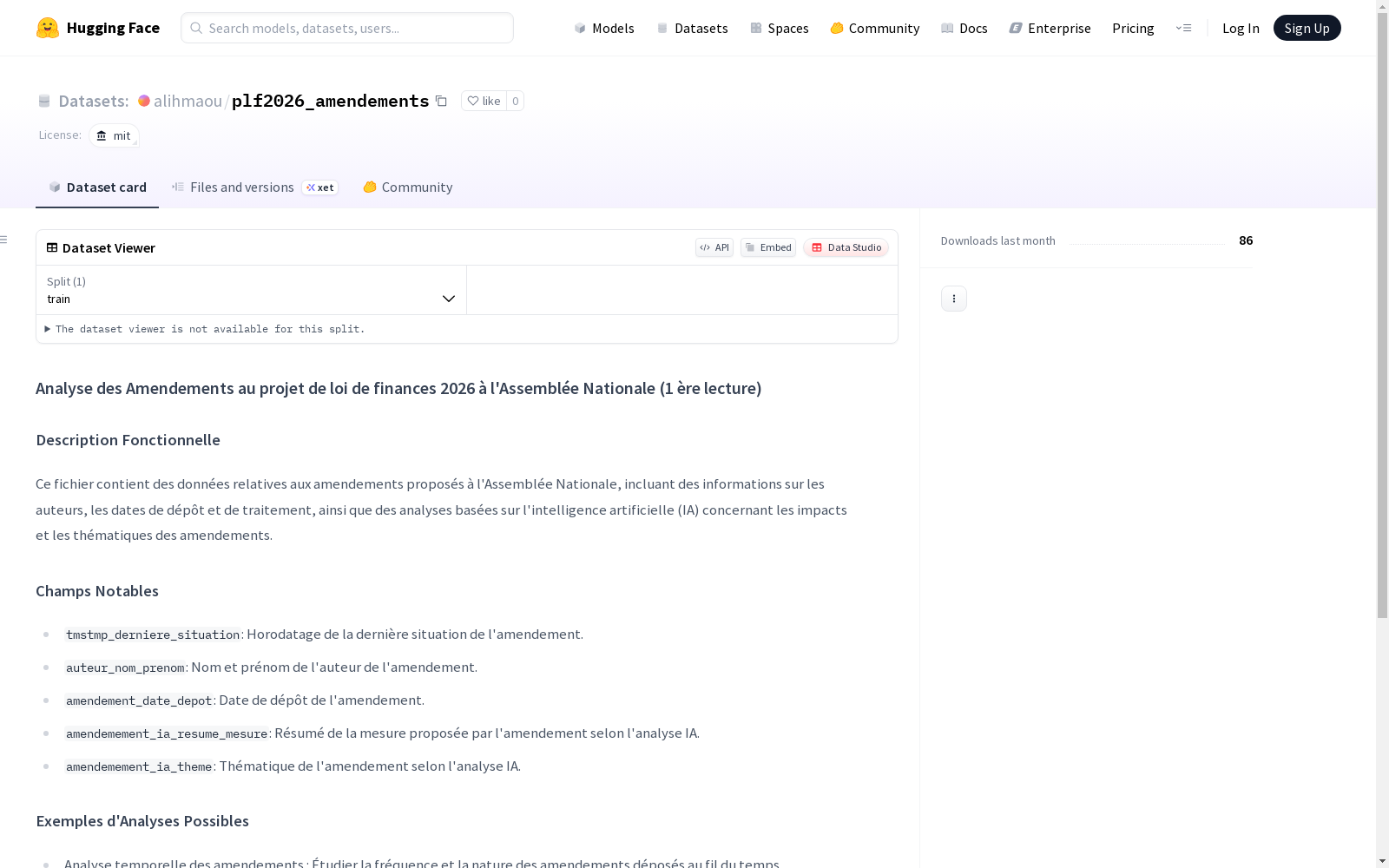
Task: Click the Sign Up button
Action: point(1307,28)
